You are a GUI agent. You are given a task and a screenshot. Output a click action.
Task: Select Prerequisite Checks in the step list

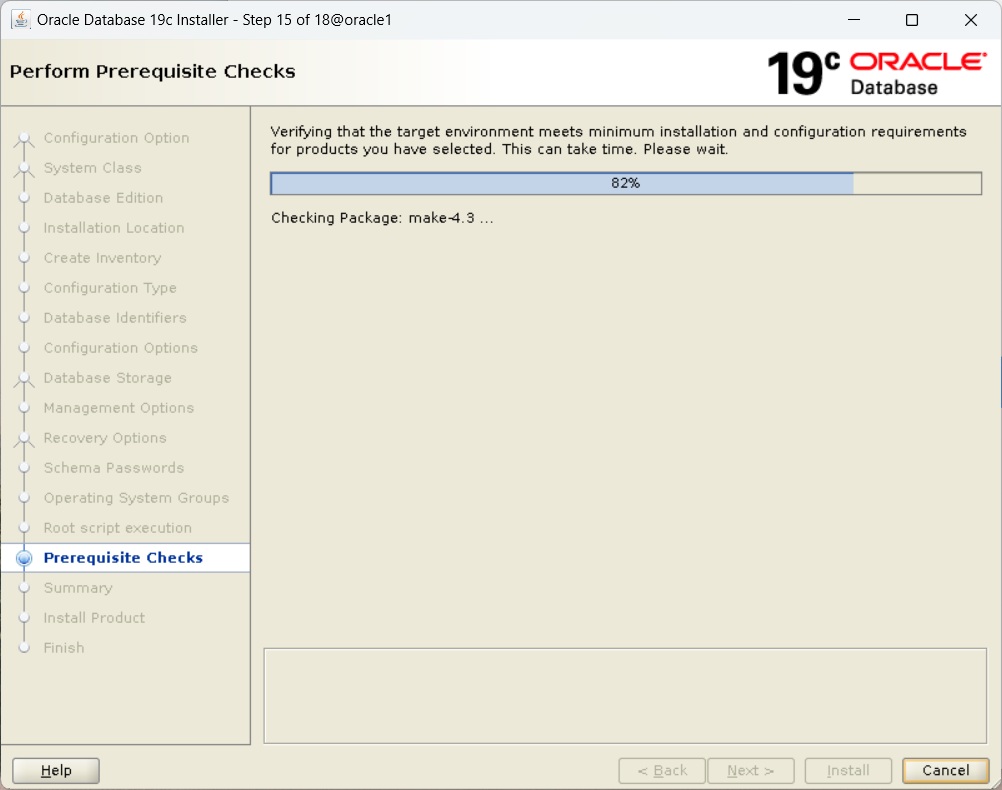pyautogui.click(x=123, y=558)
